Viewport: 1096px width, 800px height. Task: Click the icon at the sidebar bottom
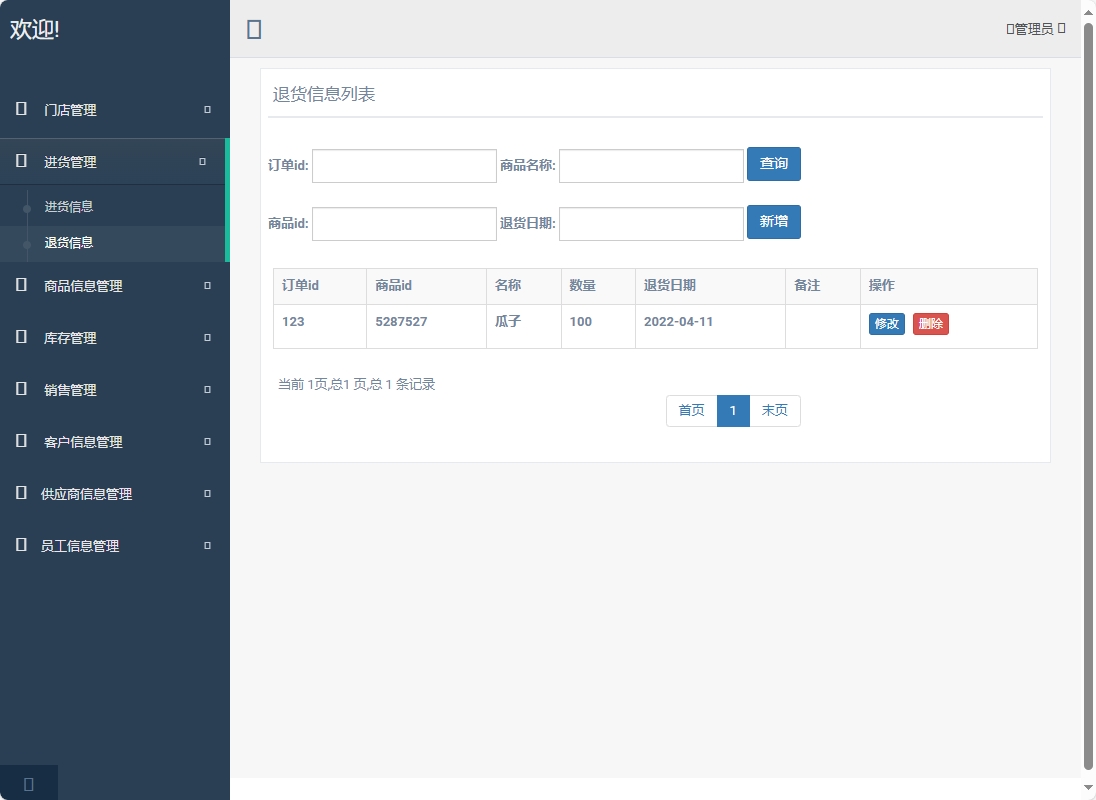pos(29,783)
